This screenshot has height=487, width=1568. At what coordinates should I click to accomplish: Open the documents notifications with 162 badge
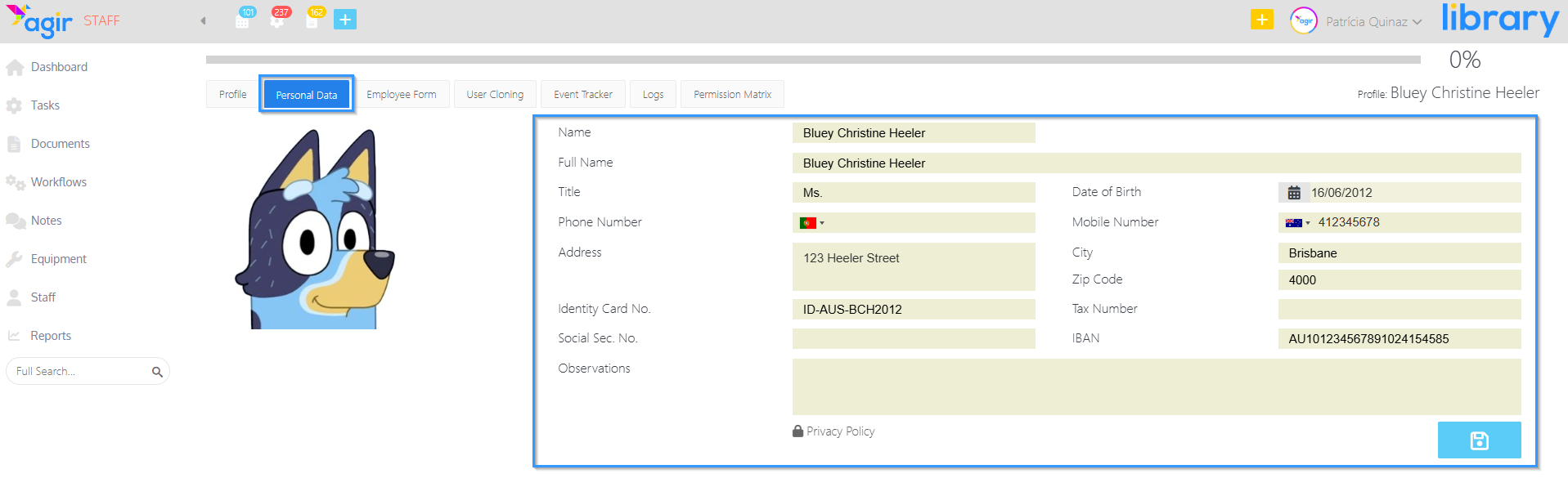click(x=314, y=19)
